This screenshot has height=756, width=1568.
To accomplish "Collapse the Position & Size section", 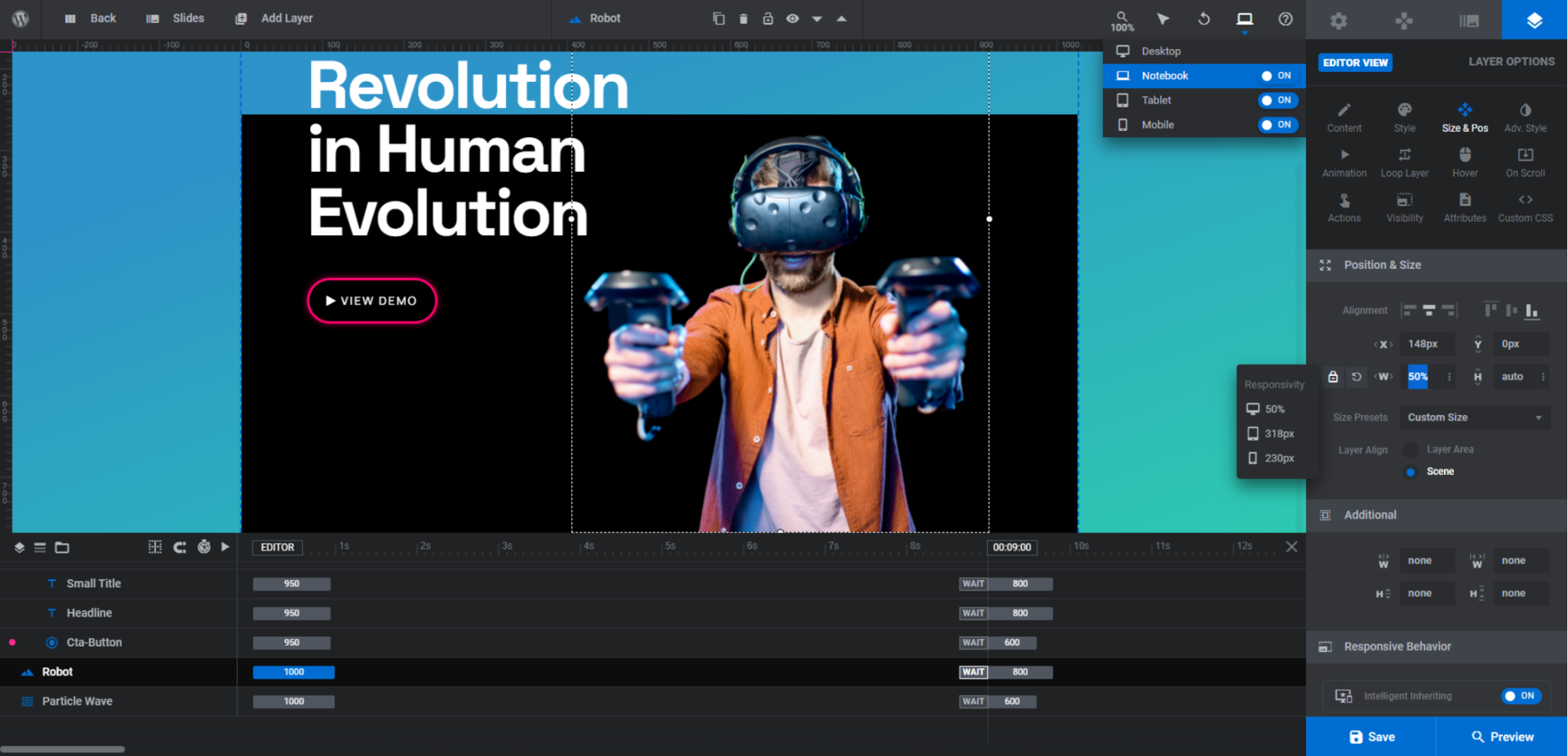I will point(1382,265).
